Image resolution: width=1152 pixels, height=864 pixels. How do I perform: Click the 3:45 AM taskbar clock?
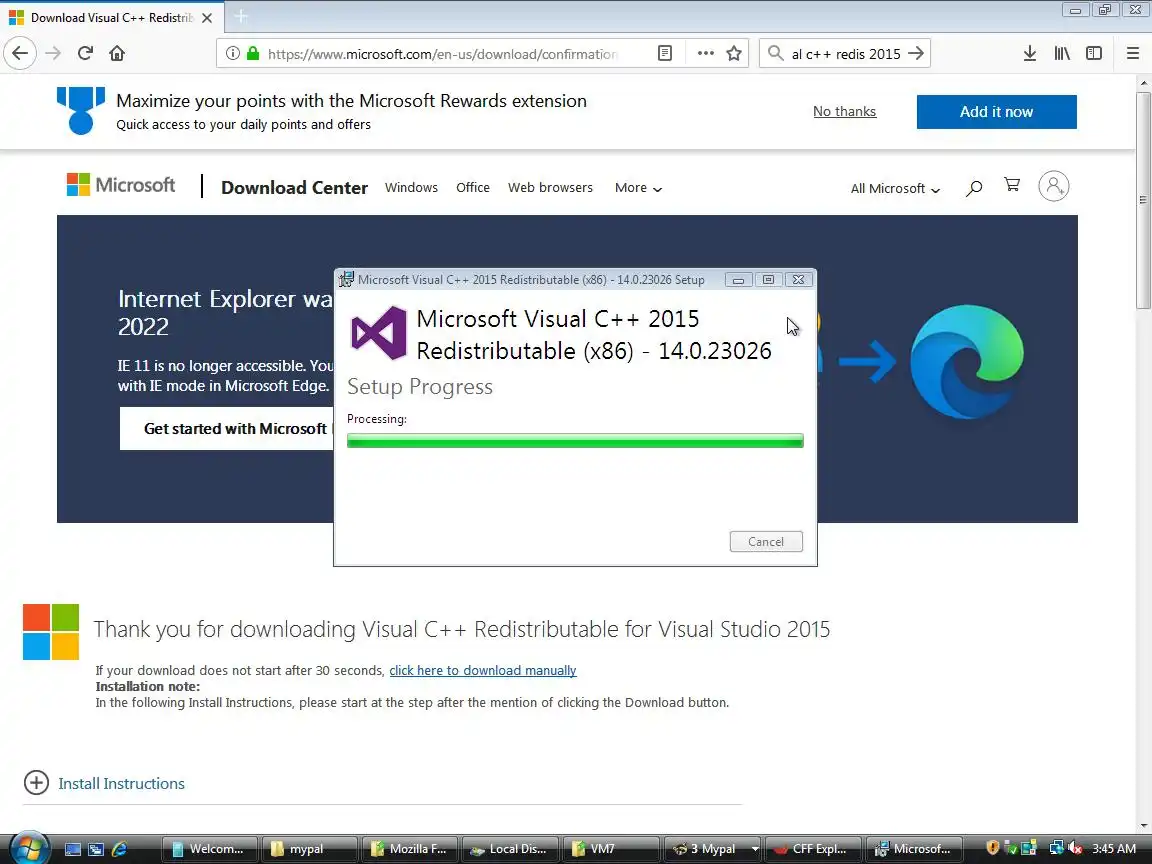[1114, 849]
